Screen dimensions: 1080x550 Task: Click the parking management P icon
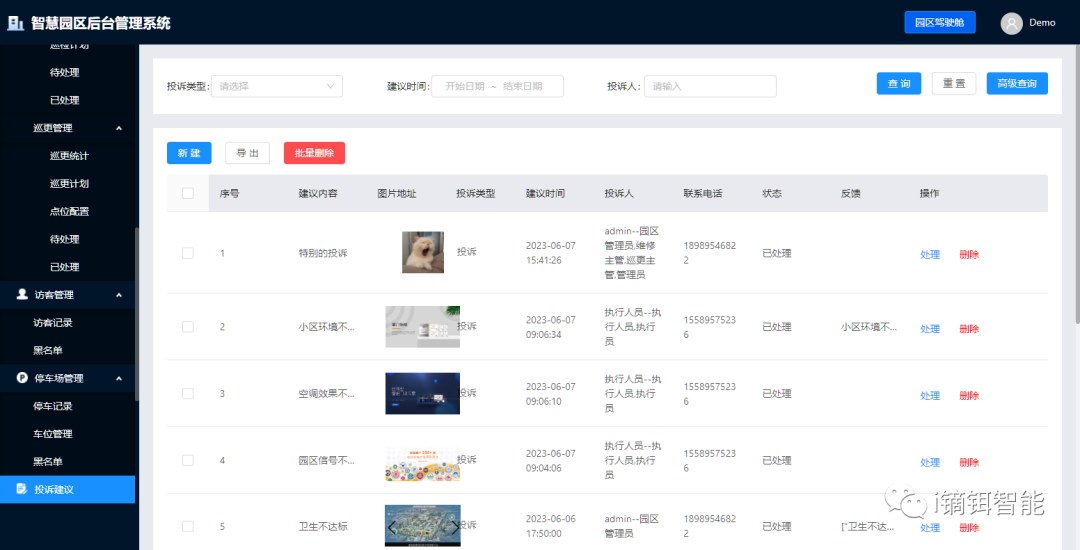click(23, 378)
